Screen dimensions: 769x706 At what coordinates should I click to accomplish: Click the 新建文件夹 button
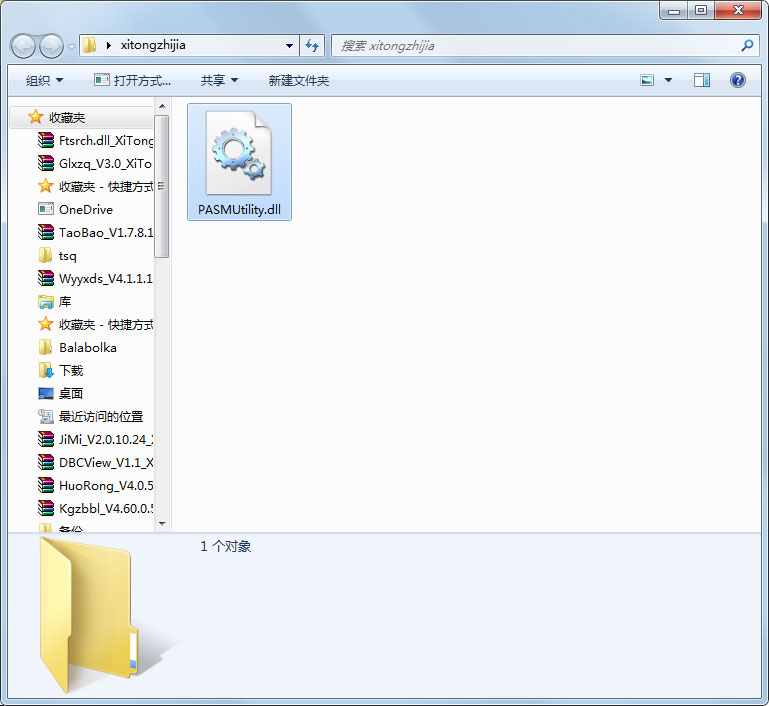[x=298, y=80]
